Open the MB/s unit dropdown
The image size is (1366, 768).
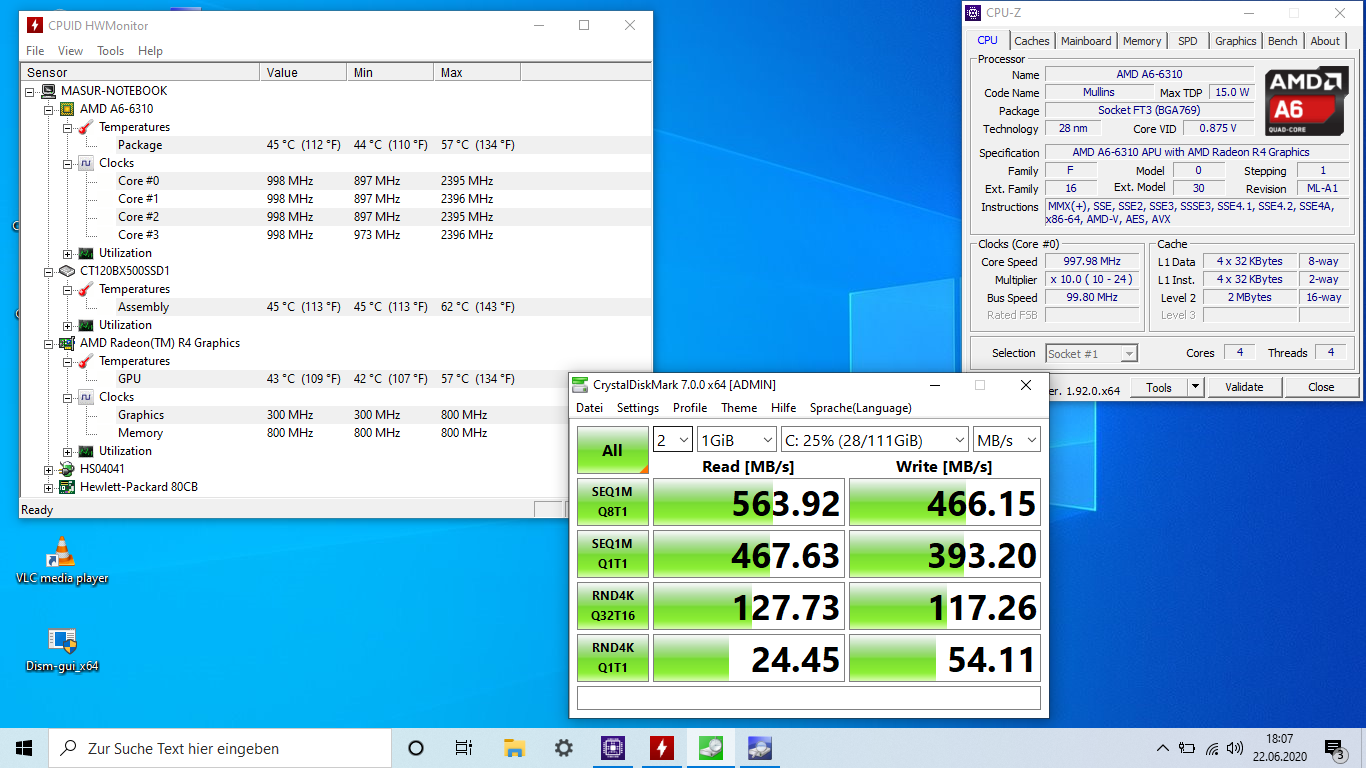(1006, 440)
